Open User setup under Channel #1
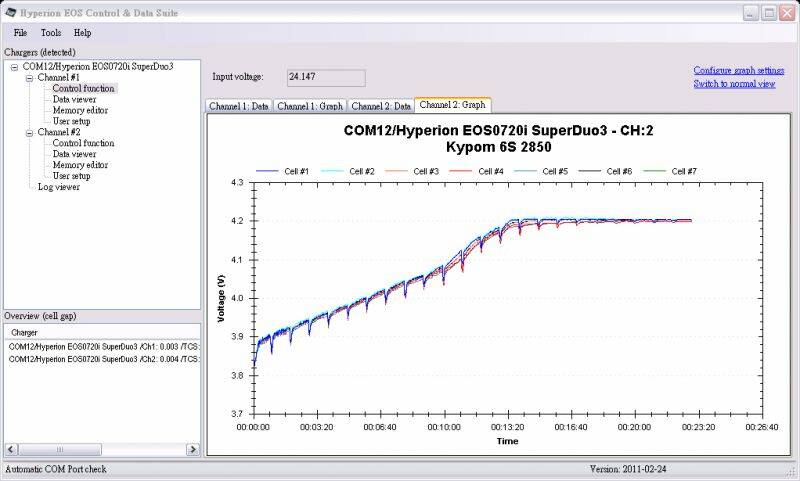 coord(71,121)
